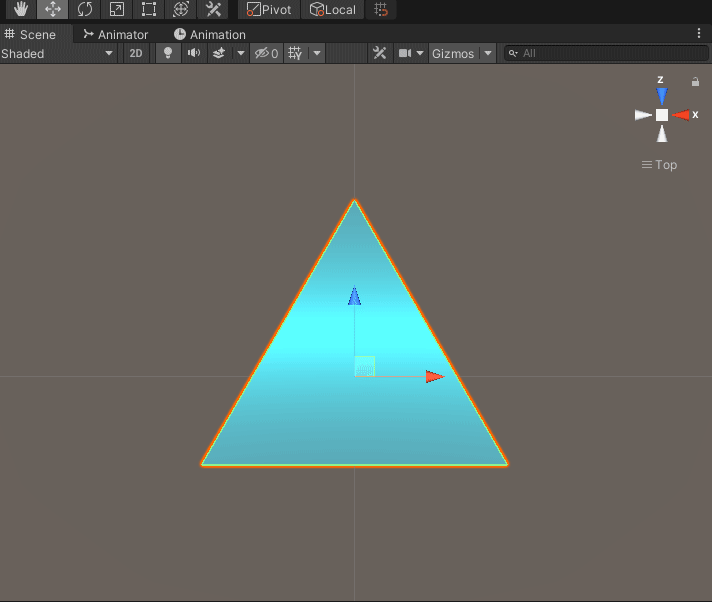Switch to the Animator tab
This screenshot has height=602, width=712.
[116, 35]
